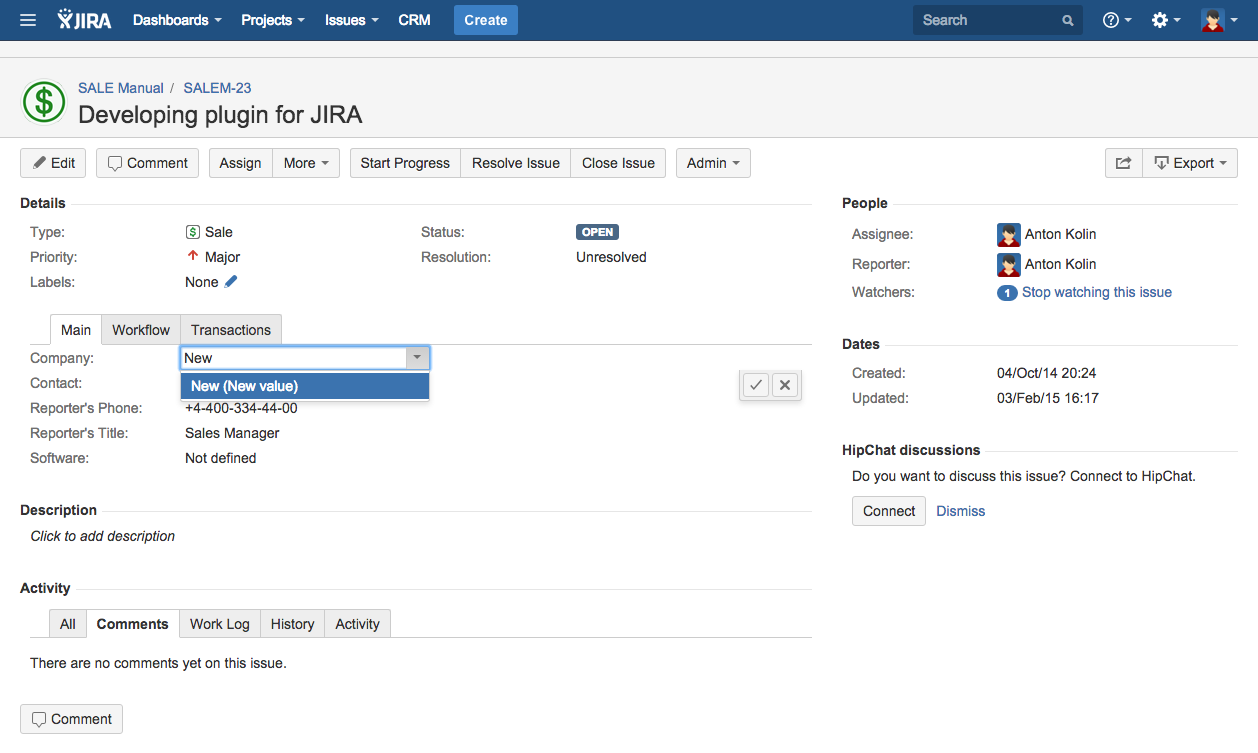Click the JIRA logo in header
1258x753 pixels.
tap(85, 20)
